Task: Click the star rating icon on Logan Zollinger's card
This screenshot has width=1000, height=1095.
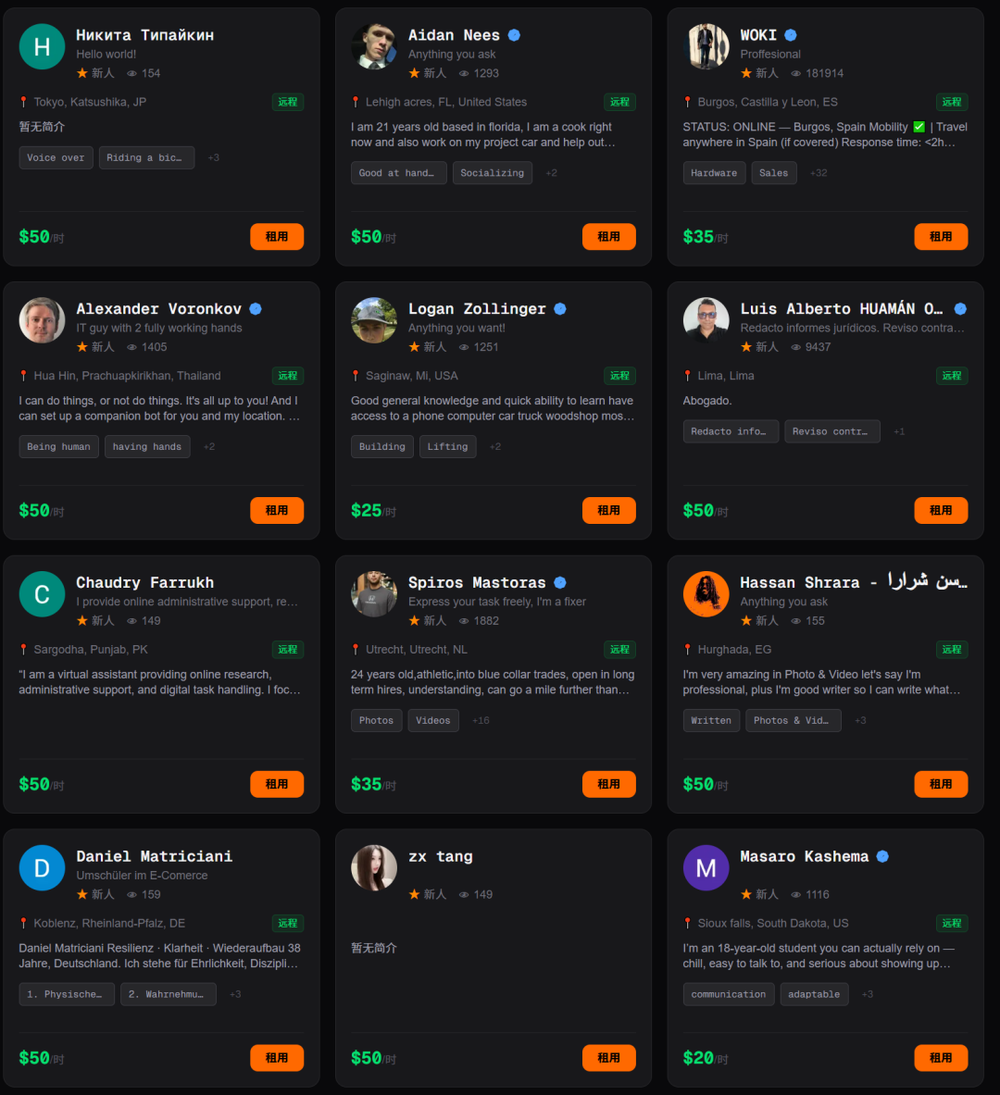Action: click(x=414, y=346)
